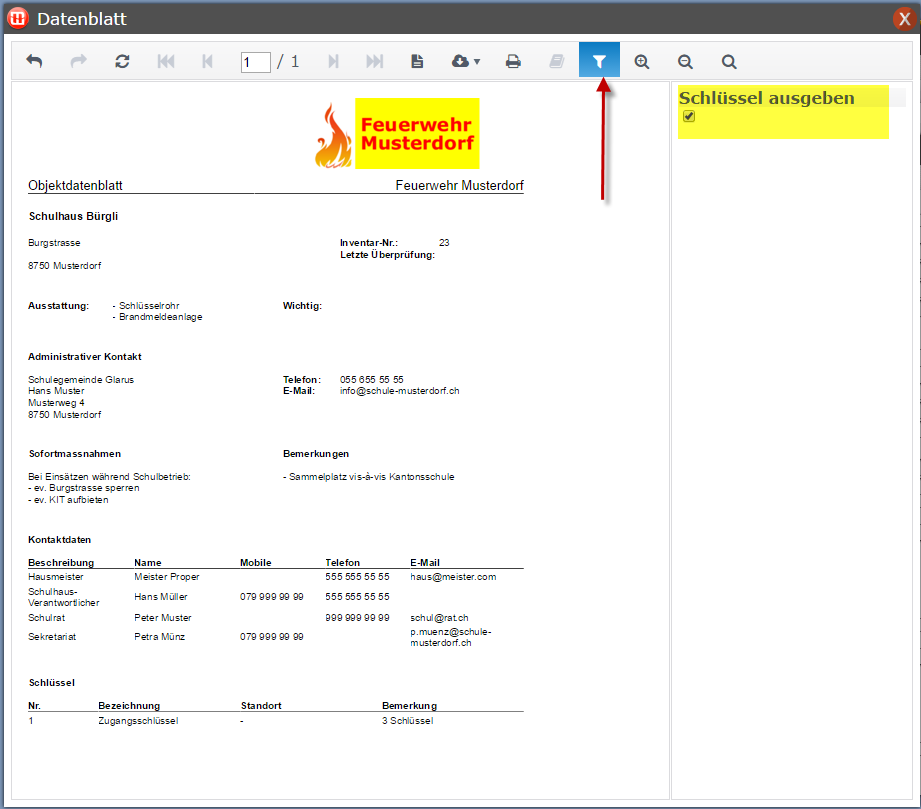The image size is (921, 809).
Task: Open the cloud export dropdown
Action: [x=464, y=60]
